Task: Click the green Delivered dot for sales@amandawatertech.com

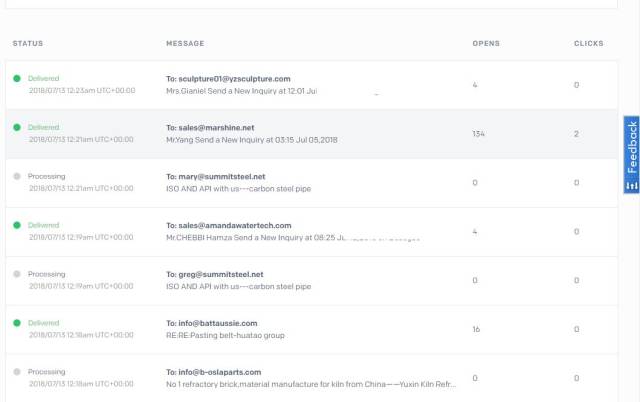Action: pos(16,225)
